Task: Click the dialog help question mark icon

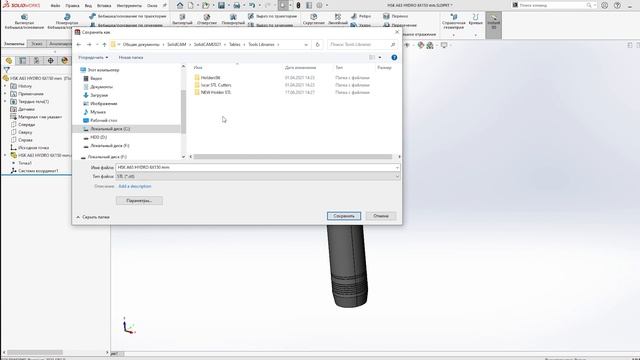Action: pos(394,58)
